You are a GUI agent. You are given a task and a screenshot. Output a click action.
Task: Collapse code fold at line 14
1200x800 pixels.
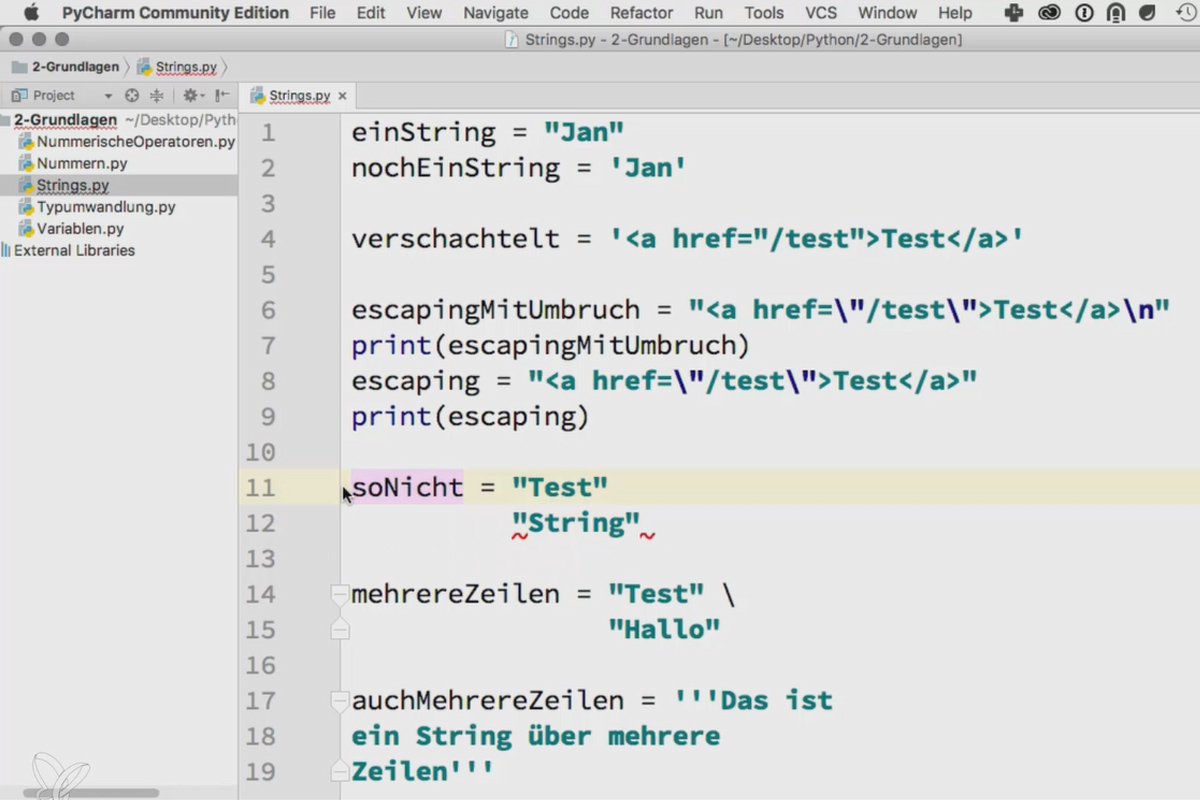[340, 595]
